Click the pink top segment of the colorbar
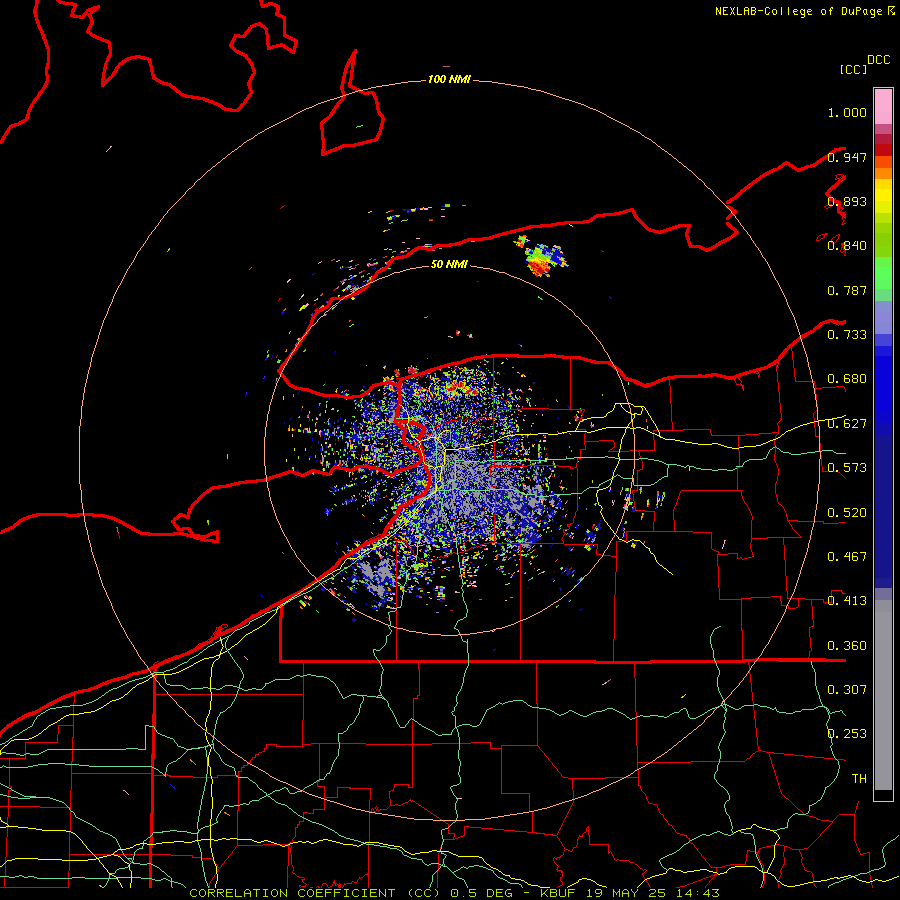Image resolution: width=900 pixels, height=900 pixels. coord(883,106)
